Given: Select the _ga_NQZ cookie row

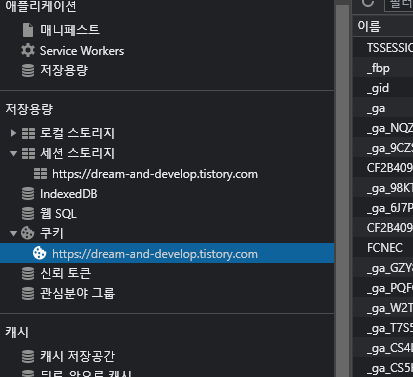Looking at the screenshot, I should pos(383,128).
